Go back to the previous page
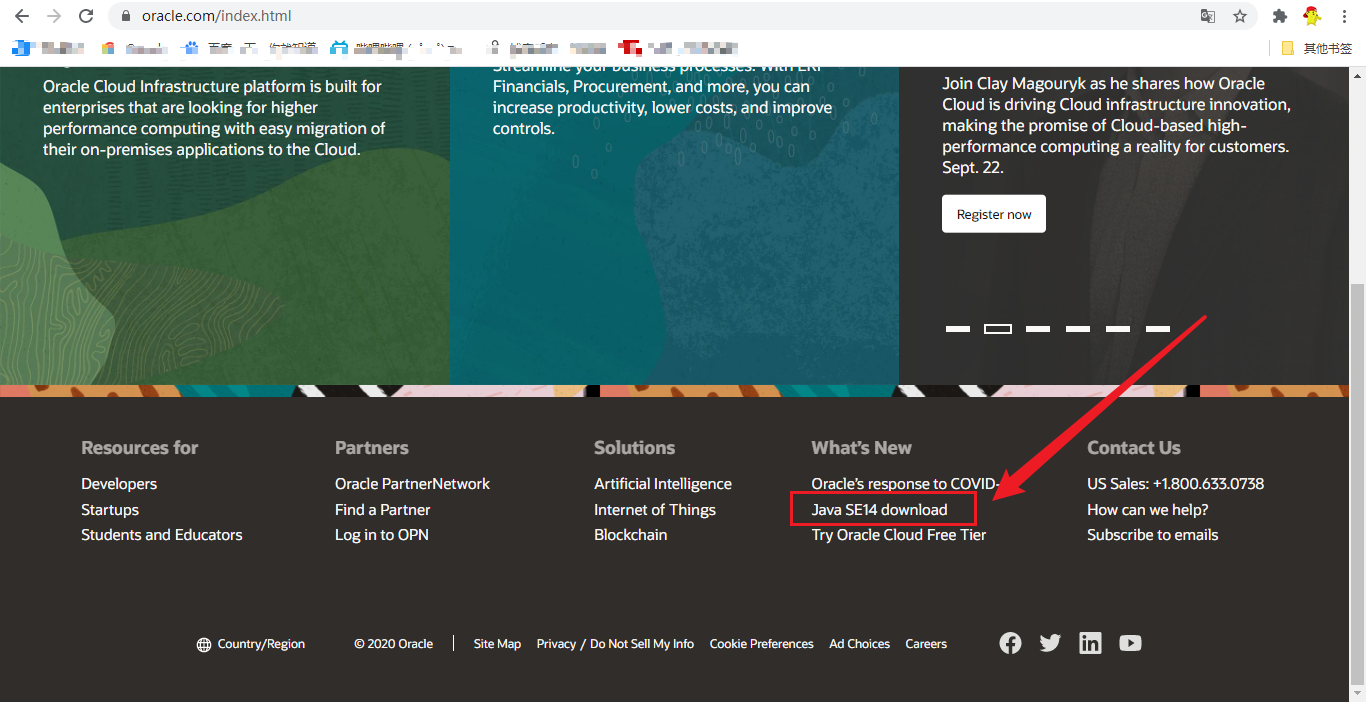 tap(22, 16)
